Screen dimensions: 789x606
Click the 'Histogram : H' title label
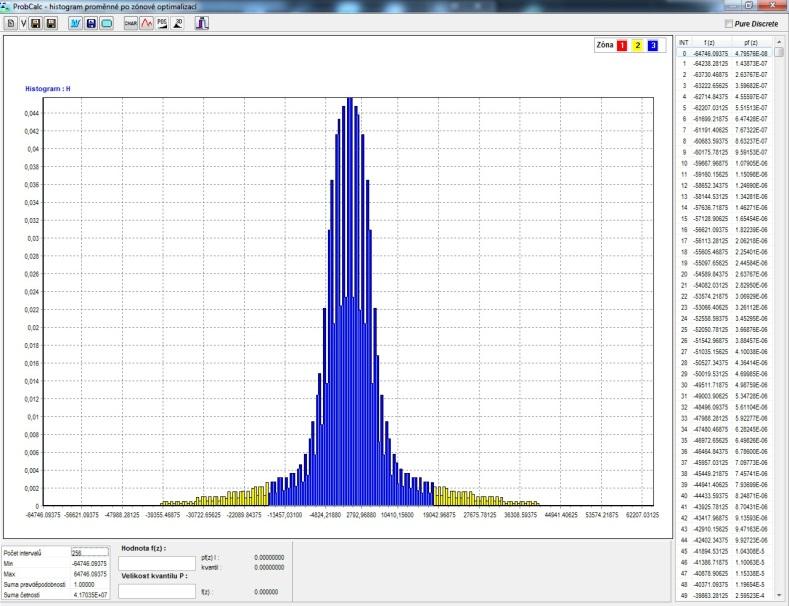pyautogui.click(x=48, y=89)
